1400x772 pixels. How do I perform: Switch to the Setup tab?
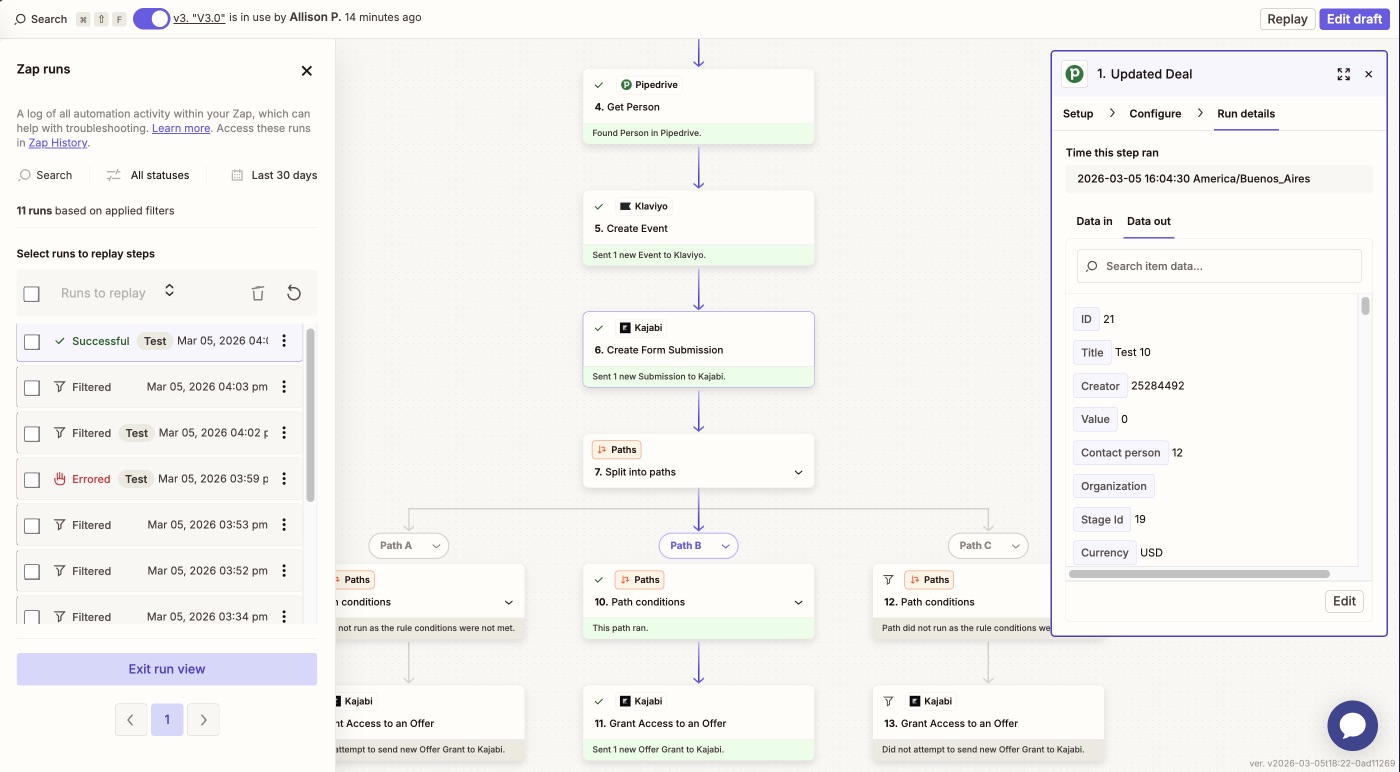(x=1078, y=114)
